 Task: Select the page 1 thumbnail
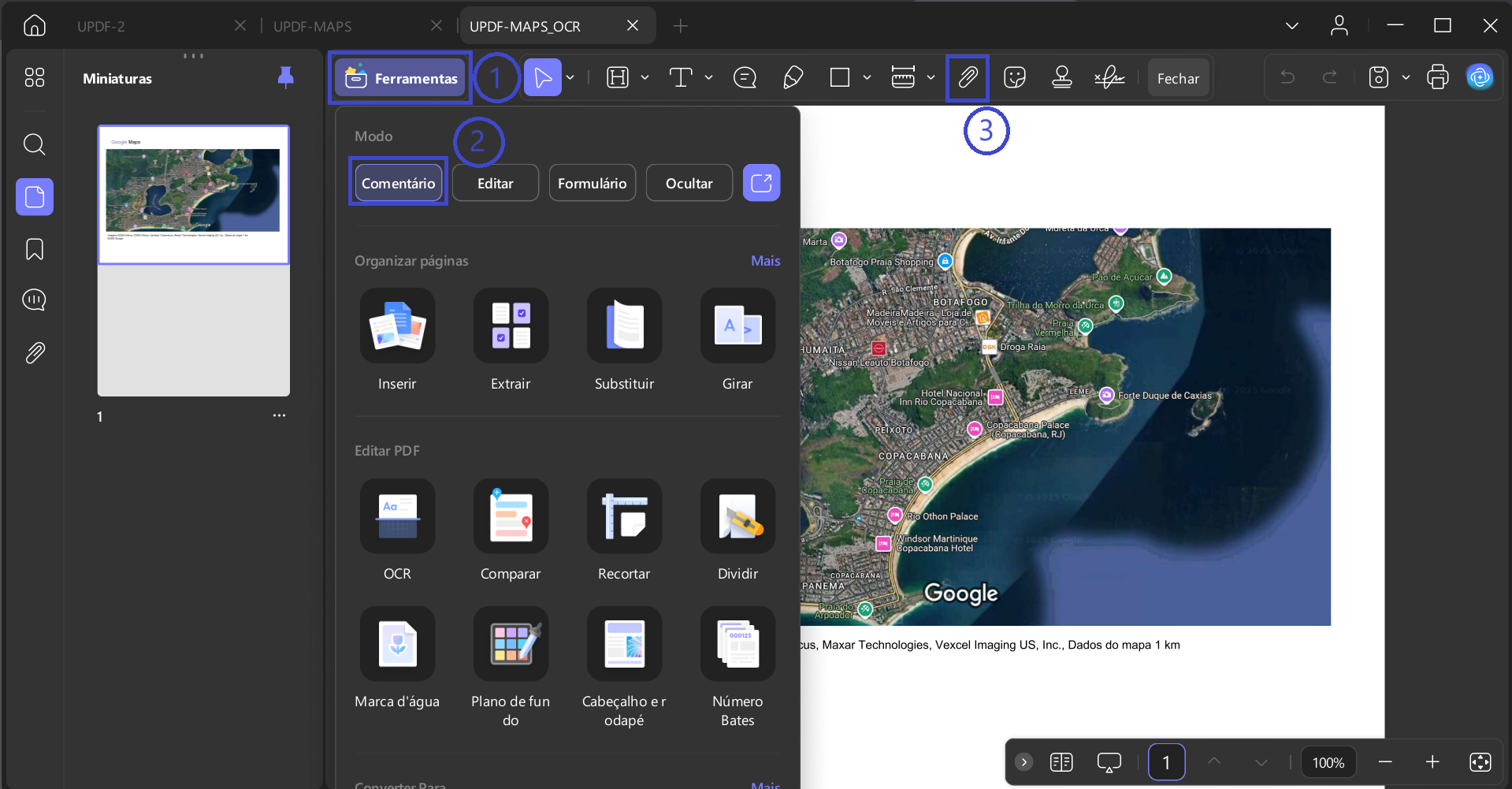(x=194, y=195)
